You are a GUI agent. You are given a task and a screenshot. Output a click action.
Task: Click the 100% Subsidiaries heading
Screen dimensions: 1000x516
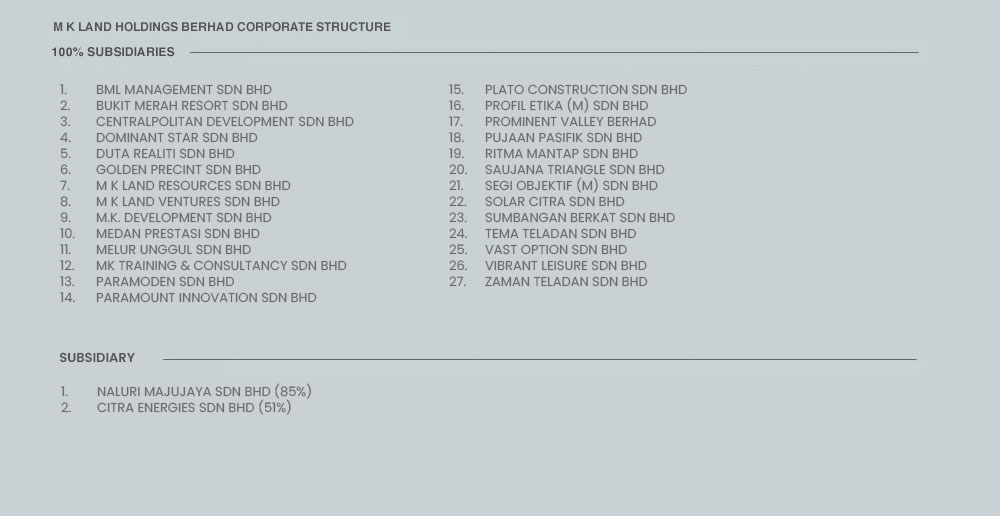pyautogui.click(x=113, y=52)
